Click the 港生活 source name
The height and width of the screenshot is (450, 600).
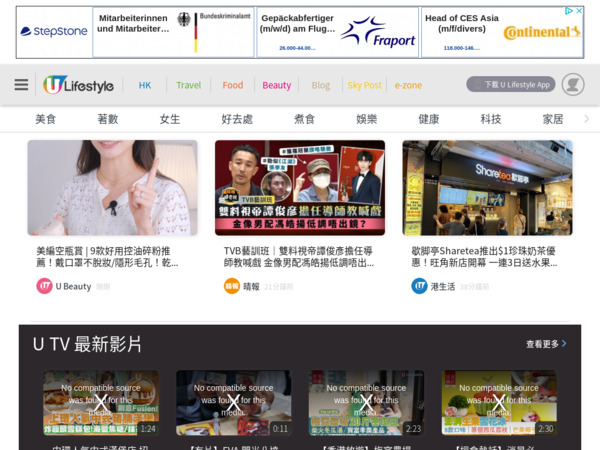[x=443, y=286]
